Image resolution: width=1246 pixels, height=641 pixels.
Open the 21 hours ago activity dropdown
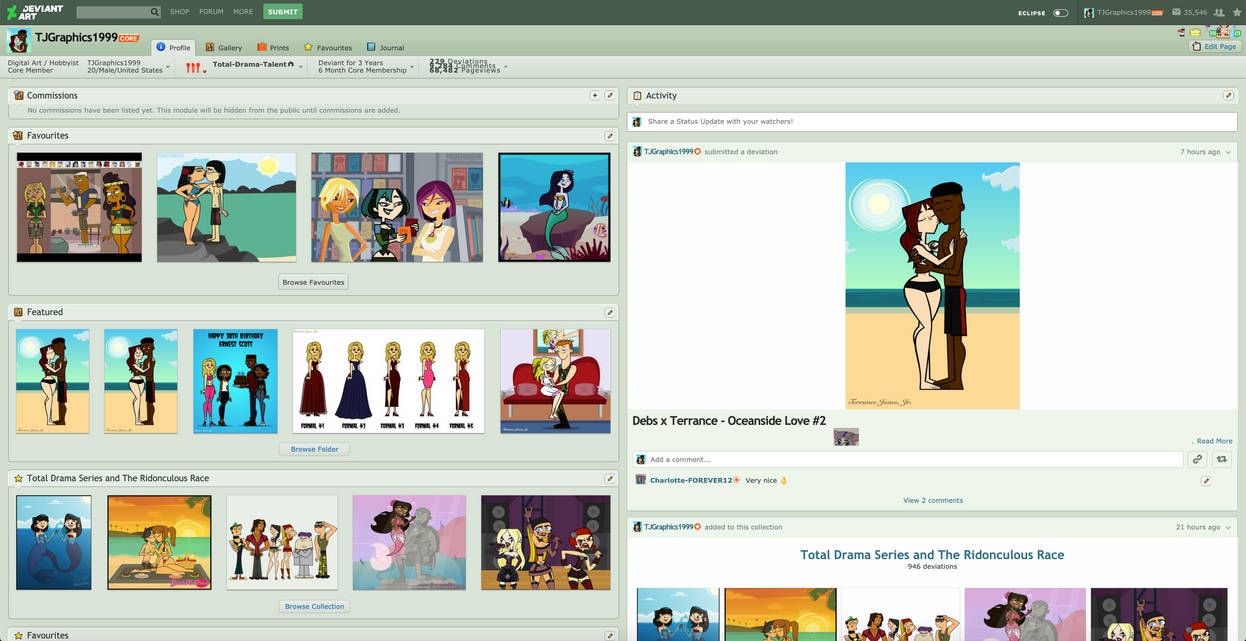pos(1229,527)
